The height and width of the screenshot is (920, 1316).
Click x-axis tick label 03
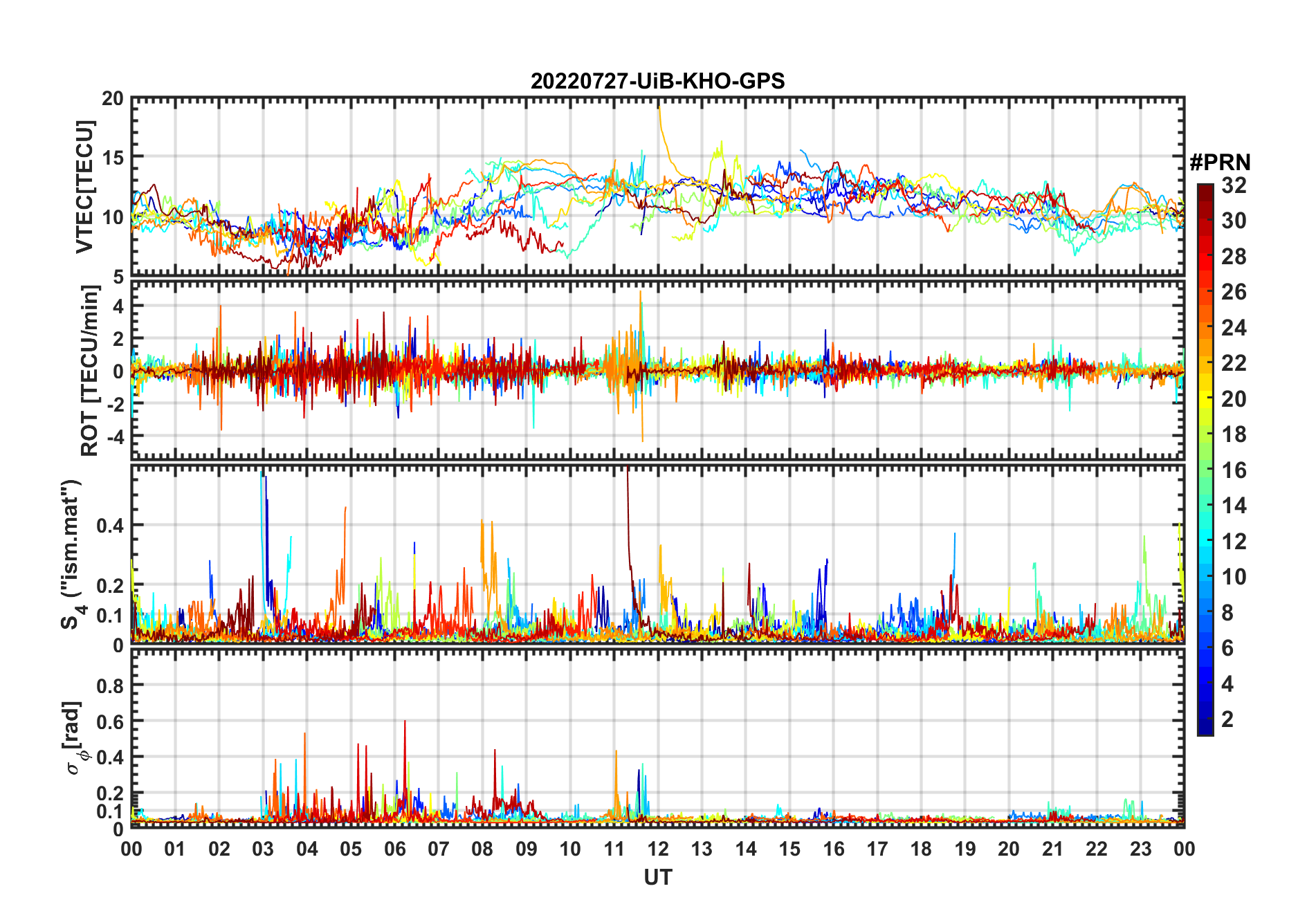263,849
